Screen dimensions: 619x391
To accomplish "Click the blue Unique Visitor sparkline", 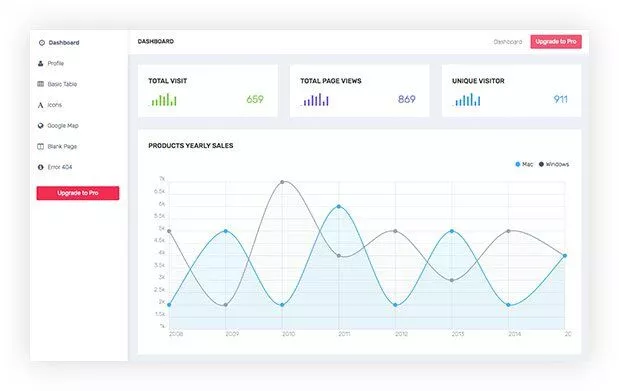I will 466,100.
